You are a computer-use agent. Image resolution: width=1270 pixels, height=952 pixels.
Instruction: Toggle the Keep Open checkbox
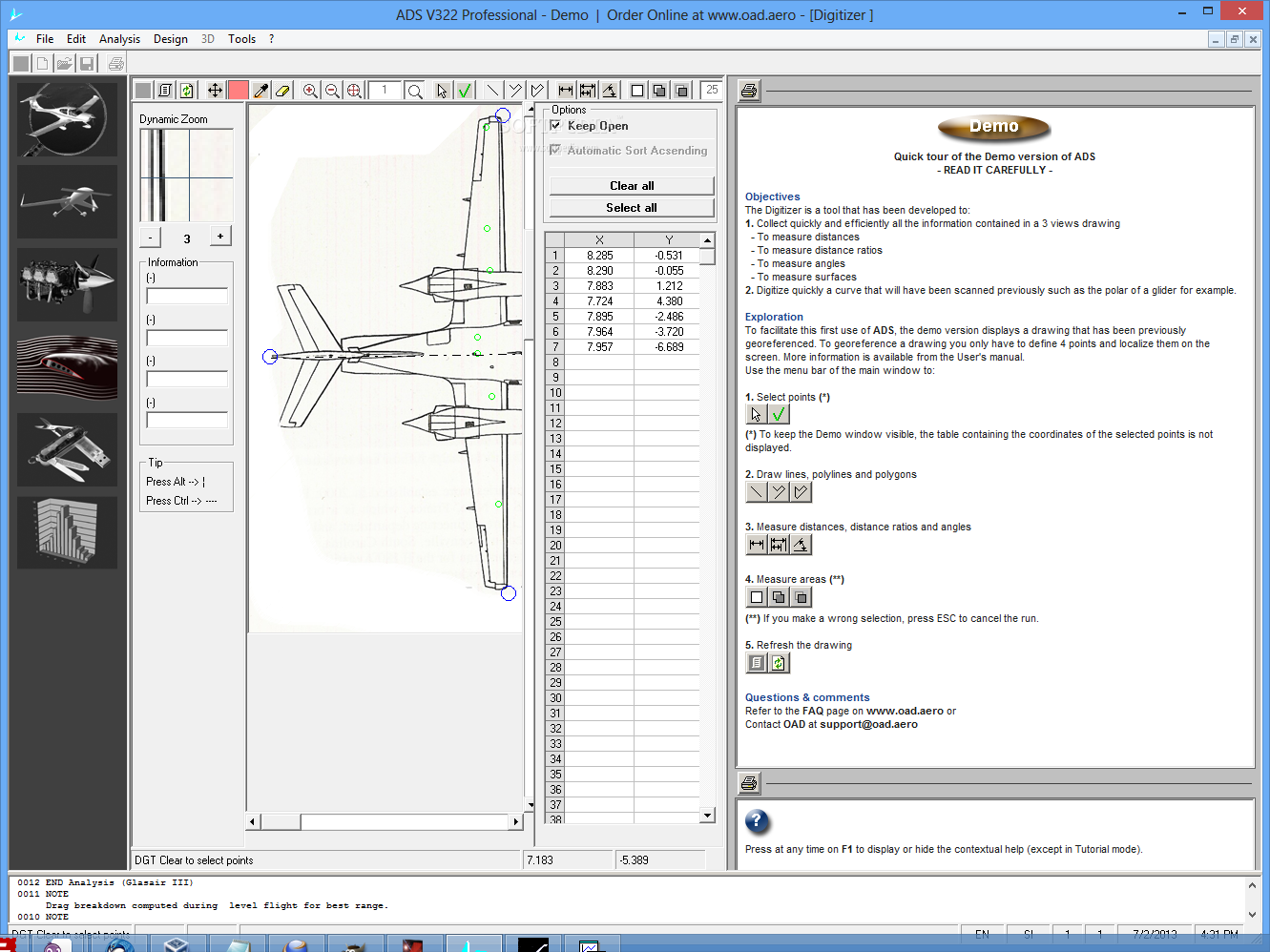(x=556, y=125)
